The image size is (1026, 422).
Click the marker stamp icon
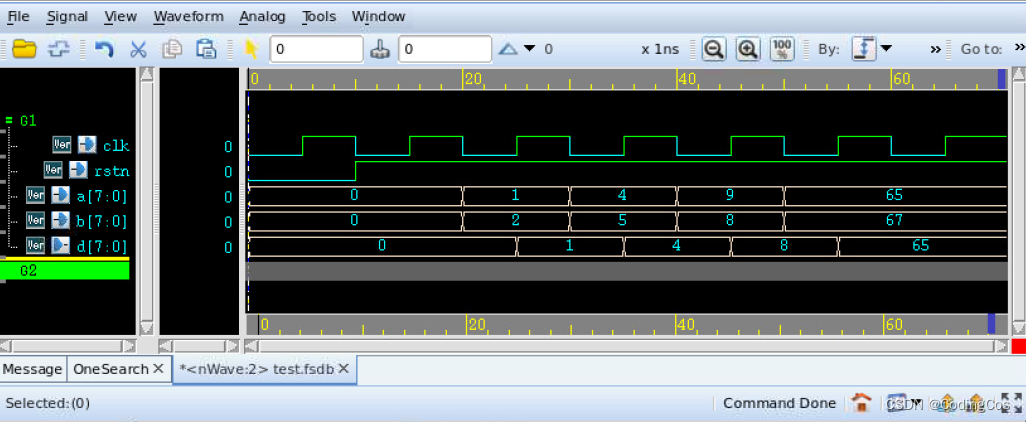[x=381, y=49]
